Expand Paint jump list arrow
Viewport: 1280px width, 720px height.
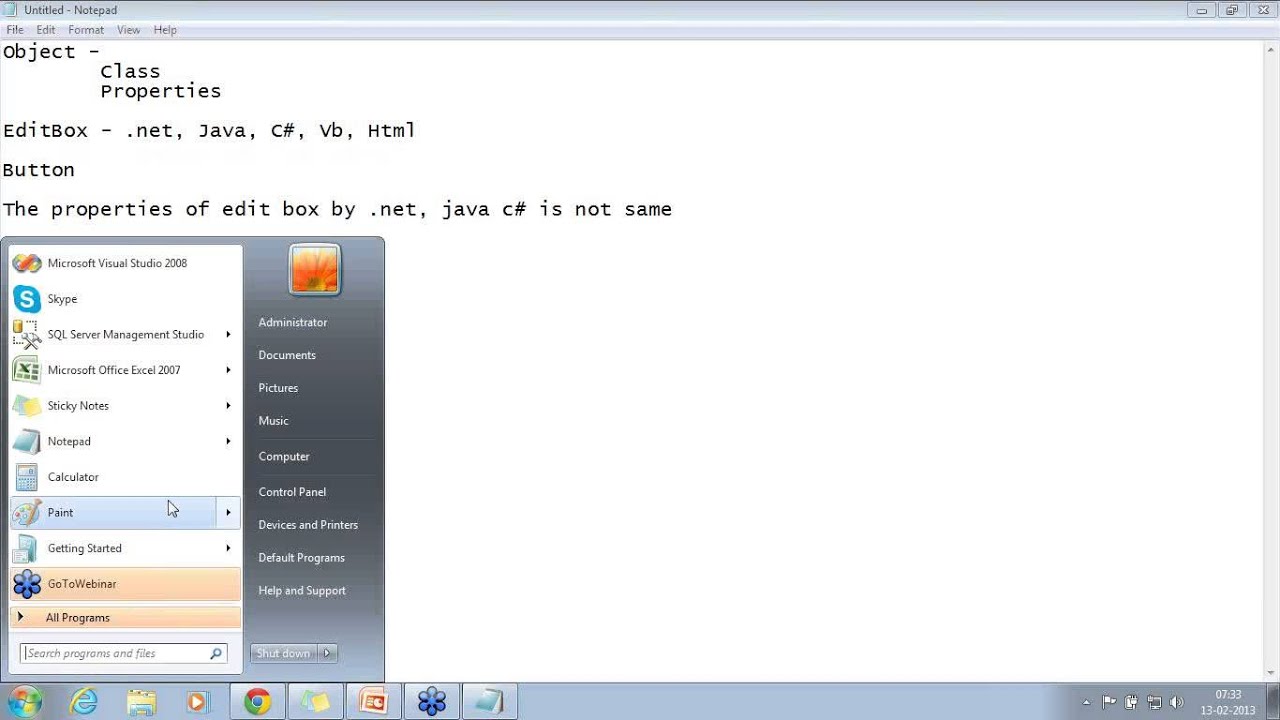pyautogui.click(x=228, y=512)
